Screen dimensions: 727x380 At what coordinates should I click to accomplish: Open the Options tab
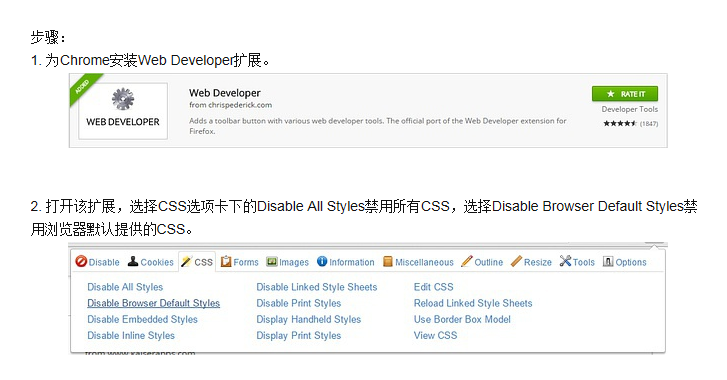click(631, 262)
